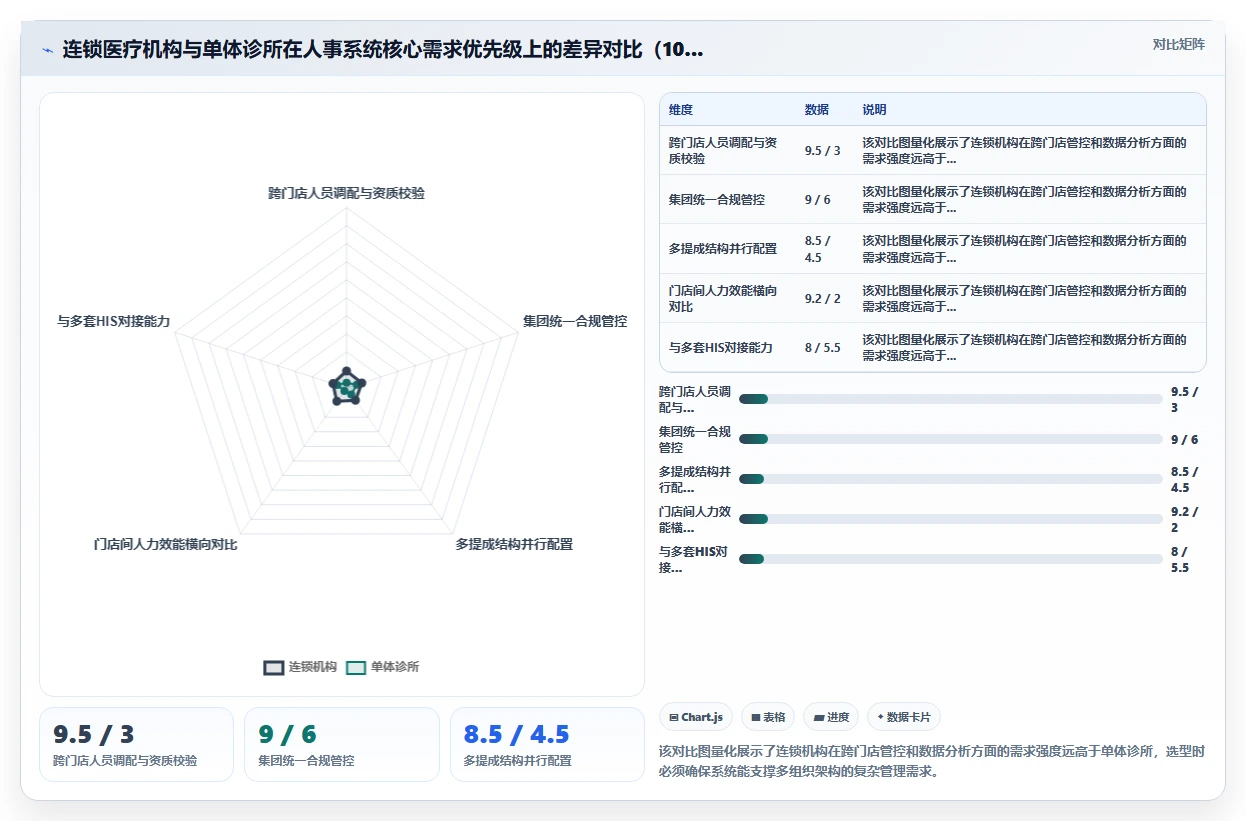The image size is (1246, 821).
Task: Open the 9.5 / 3 data card
Action: 136,744
